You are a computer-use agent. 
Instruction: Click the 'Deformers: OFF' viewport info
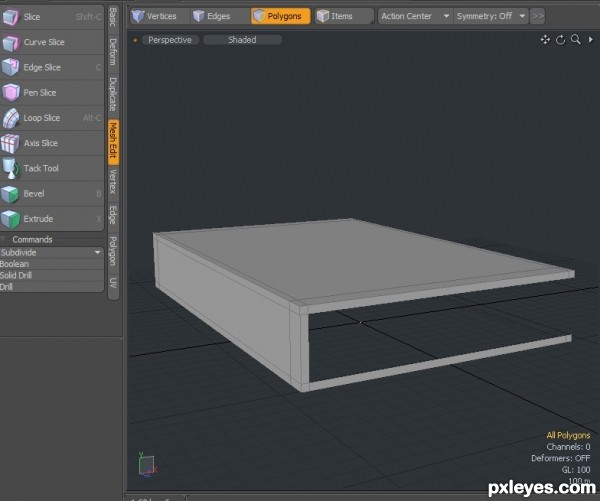click(x=561, y=458)
